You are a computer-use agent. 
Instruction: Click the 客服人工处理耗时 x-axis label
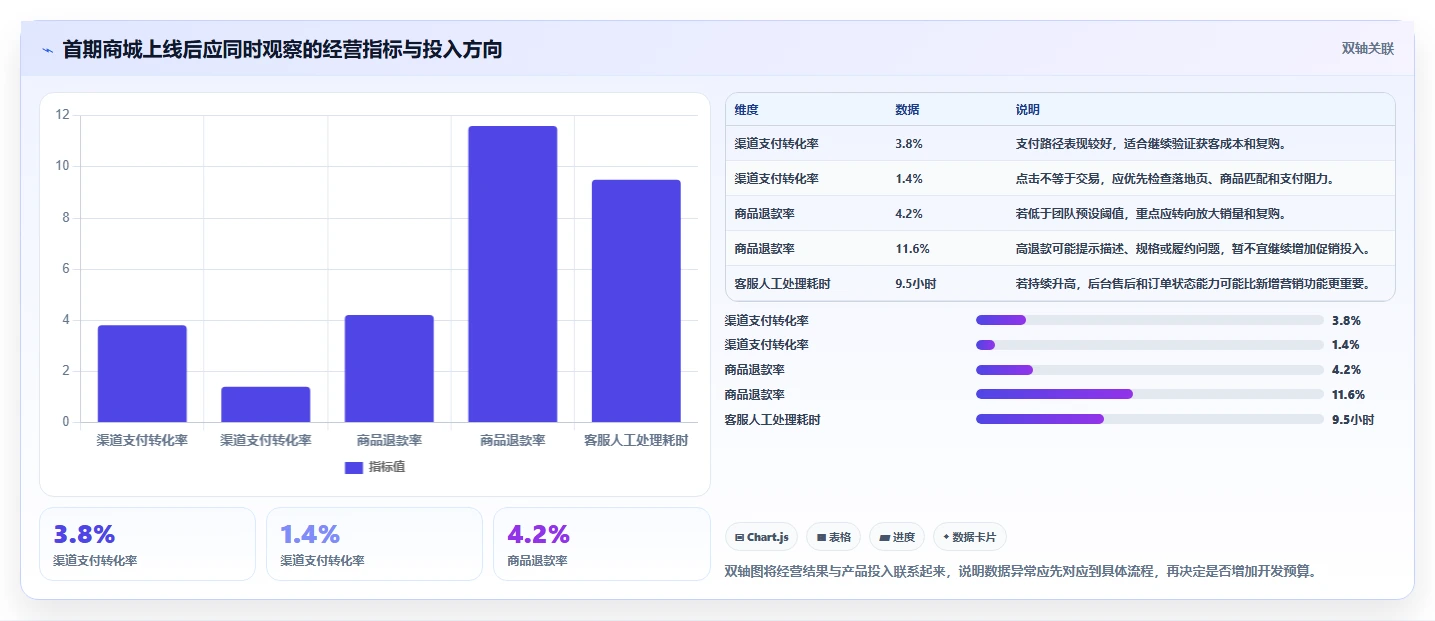(636, 440)
